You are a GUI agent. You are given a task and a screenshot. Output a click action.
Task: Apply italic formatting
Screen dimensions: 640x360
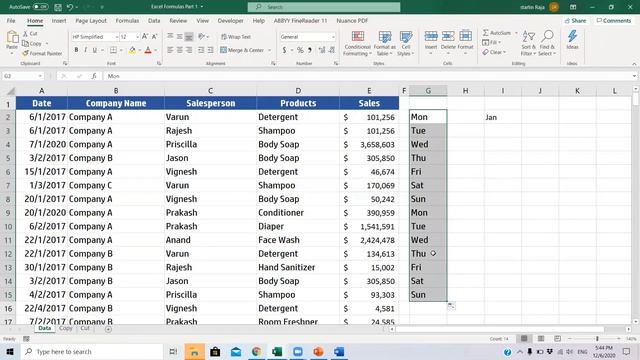click(x=85, y=50)
